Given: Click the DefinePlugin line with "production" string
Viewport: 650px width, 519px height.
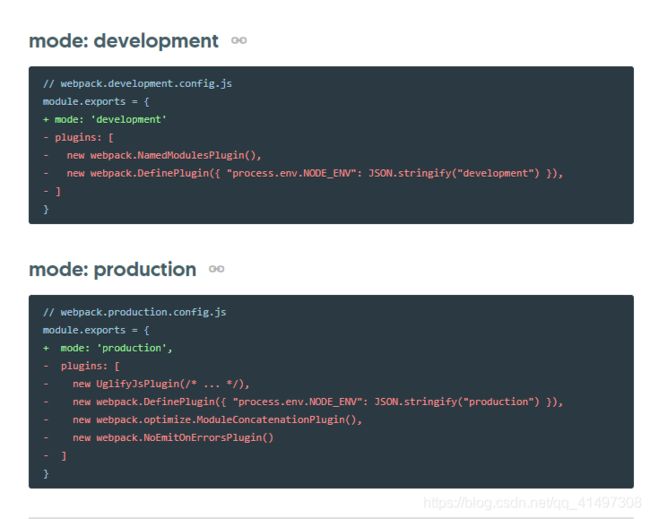Looking at the screenshot, I should [x=303, y=402].
